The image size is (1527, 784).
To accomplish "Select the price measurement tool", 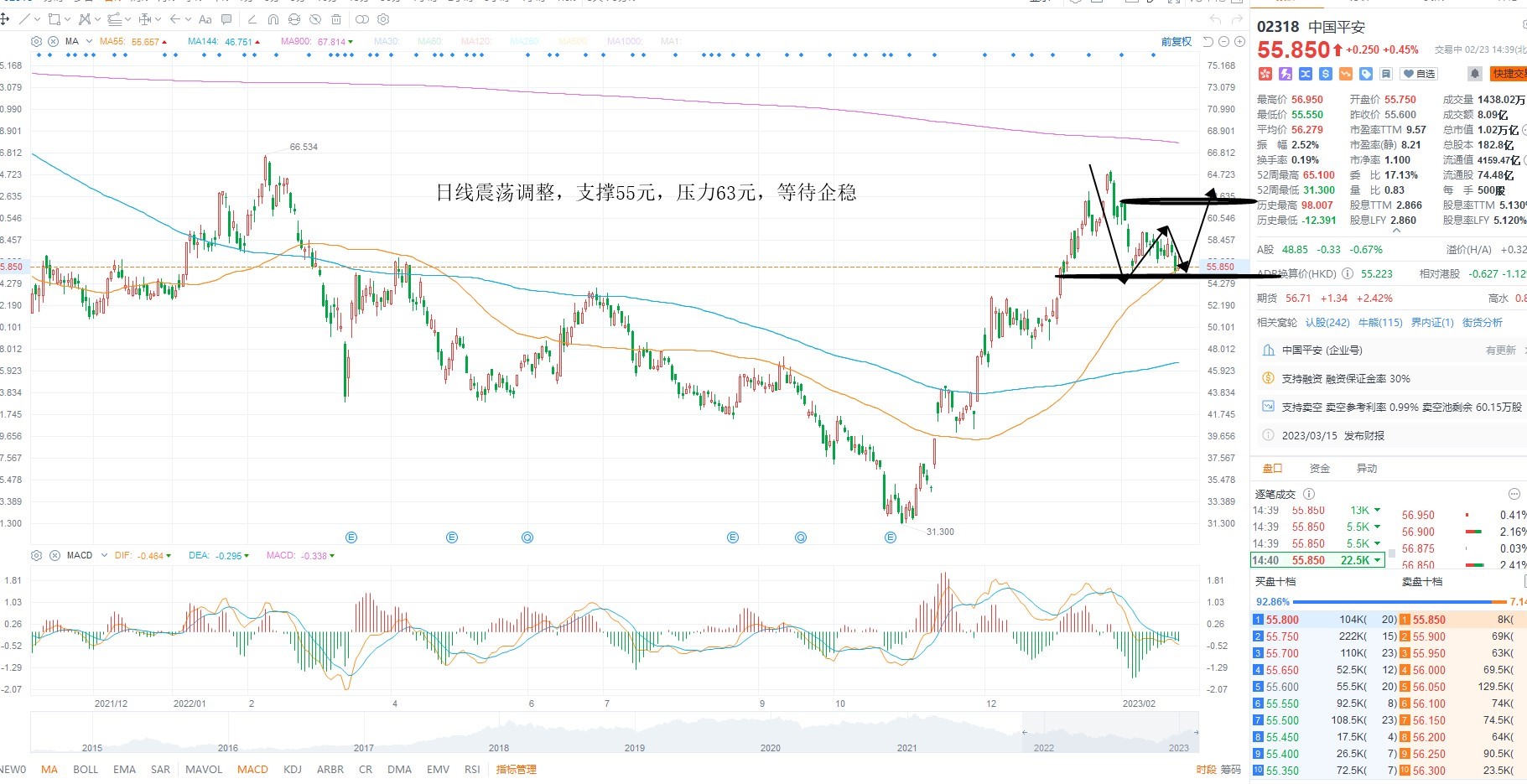I will (x=145, y=19).
